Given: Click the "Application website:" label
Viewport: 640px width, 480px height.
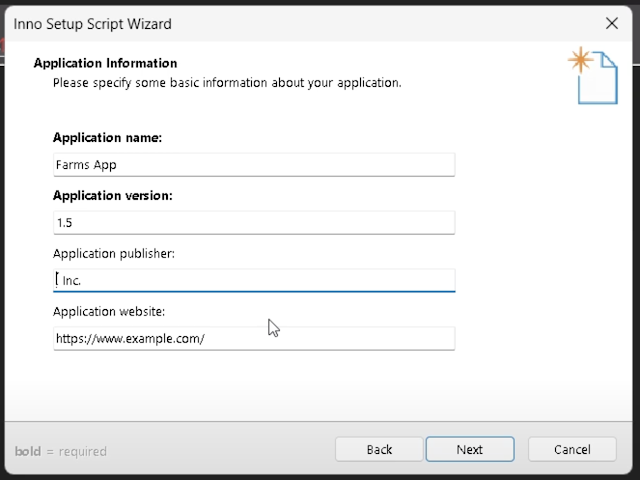Looking at the screenshot, I should coord(109,312).
